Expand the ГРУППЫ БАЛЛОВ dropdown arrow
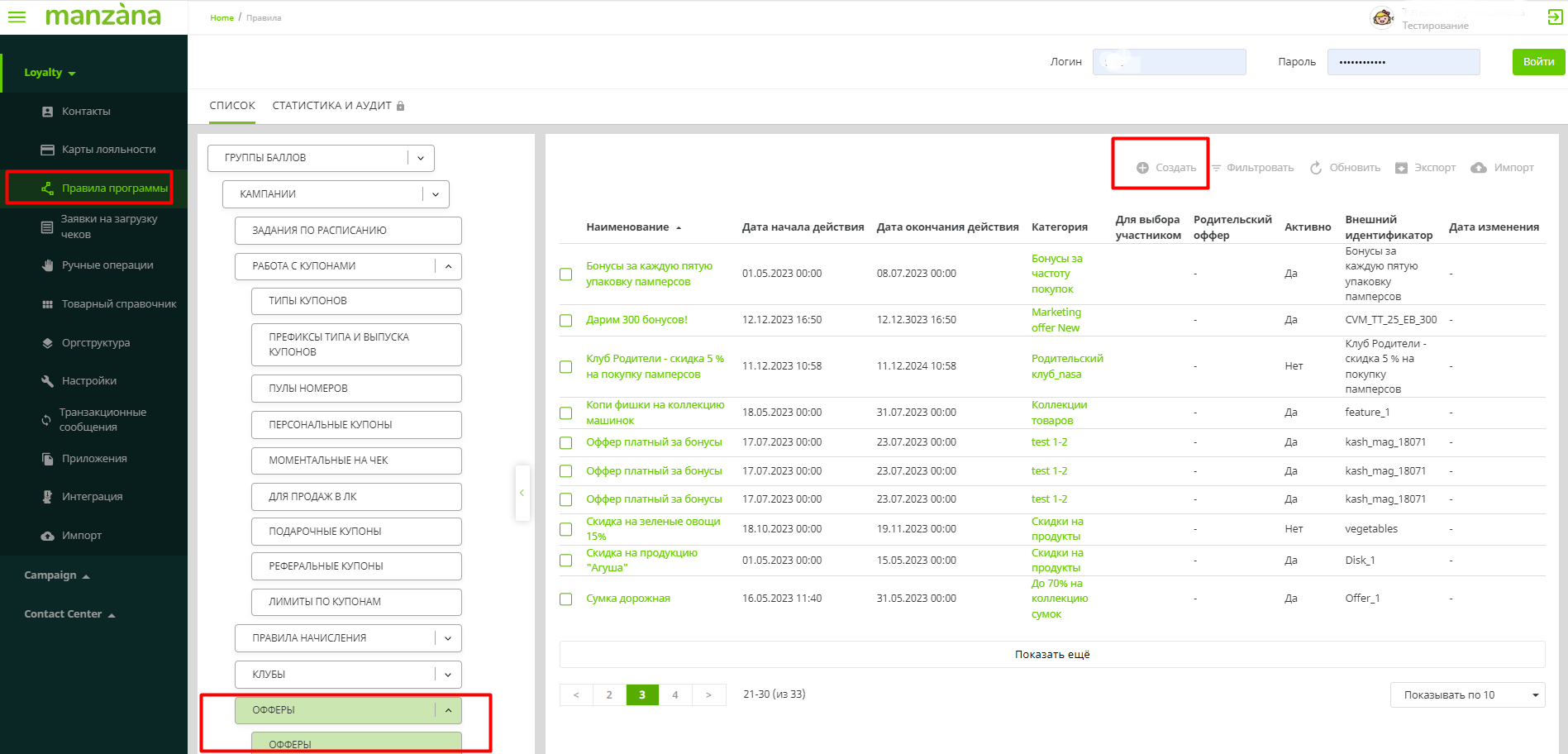The height and width of the screenshot is (754, 1568). pos(421,158)
